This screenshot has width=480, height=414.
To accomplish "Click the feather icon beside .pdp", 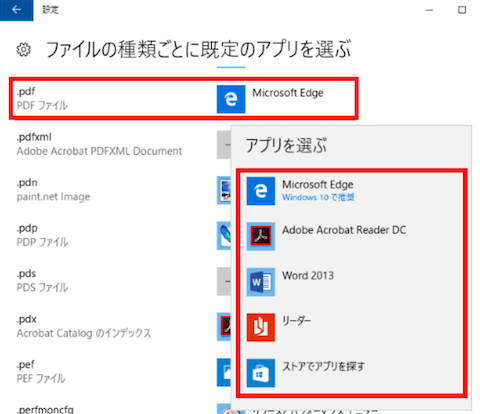I will 224,236.
